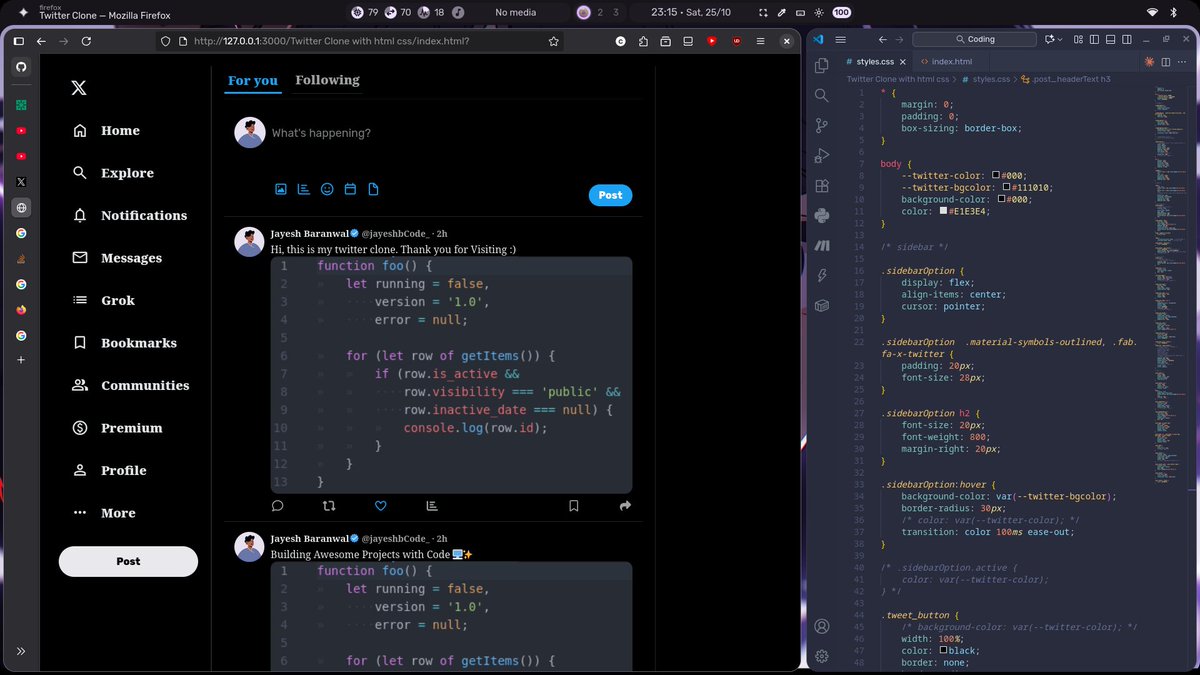Click the VS Code Coding search box

point(975,39)
